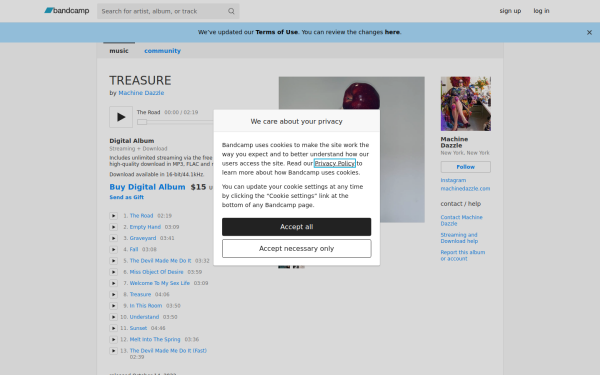Play track 2 Empty Hand
Screen dimensions: 600x375
(114, 227)
